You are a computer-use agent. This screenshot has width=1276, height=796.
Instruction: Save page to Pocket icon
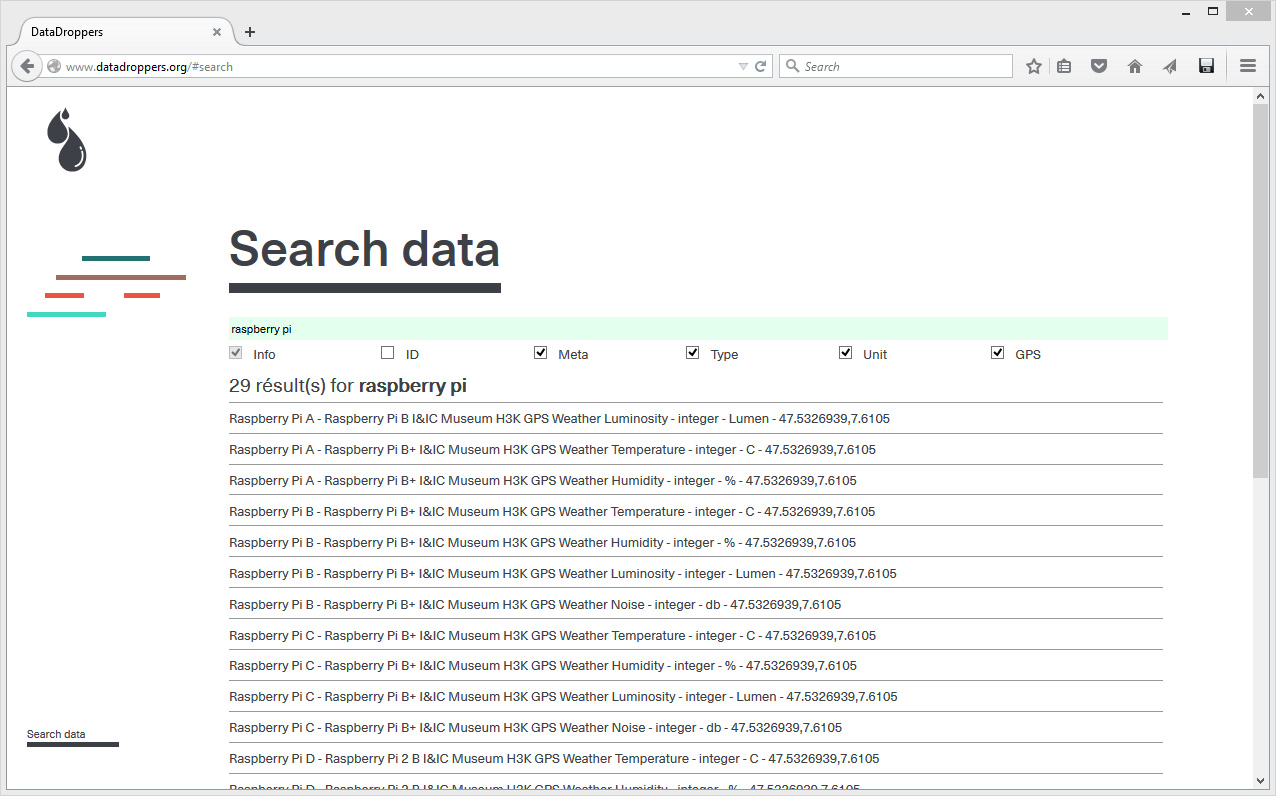(1099, 66)
